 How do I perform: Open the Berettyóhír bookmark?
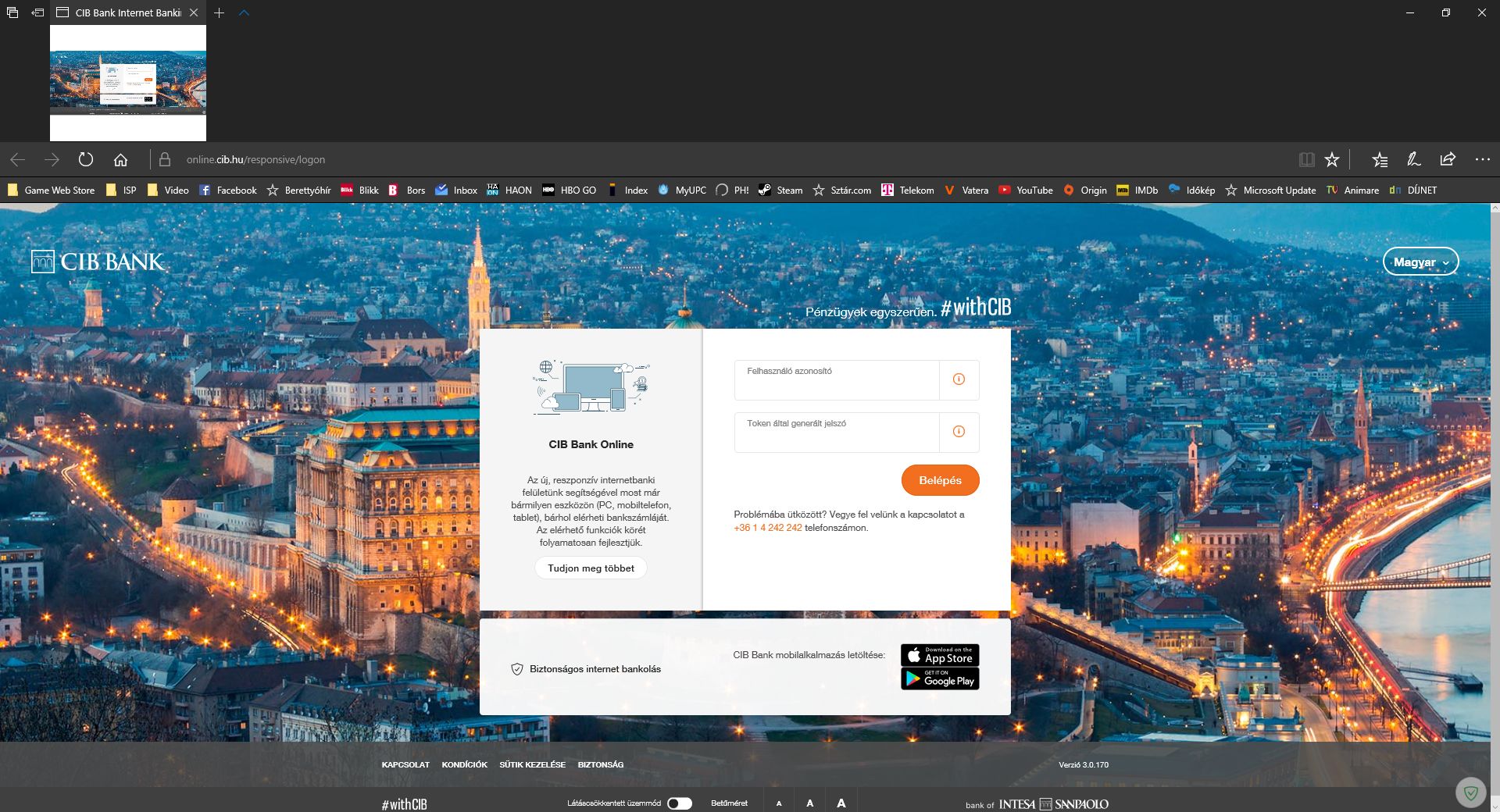pos(298,190)
